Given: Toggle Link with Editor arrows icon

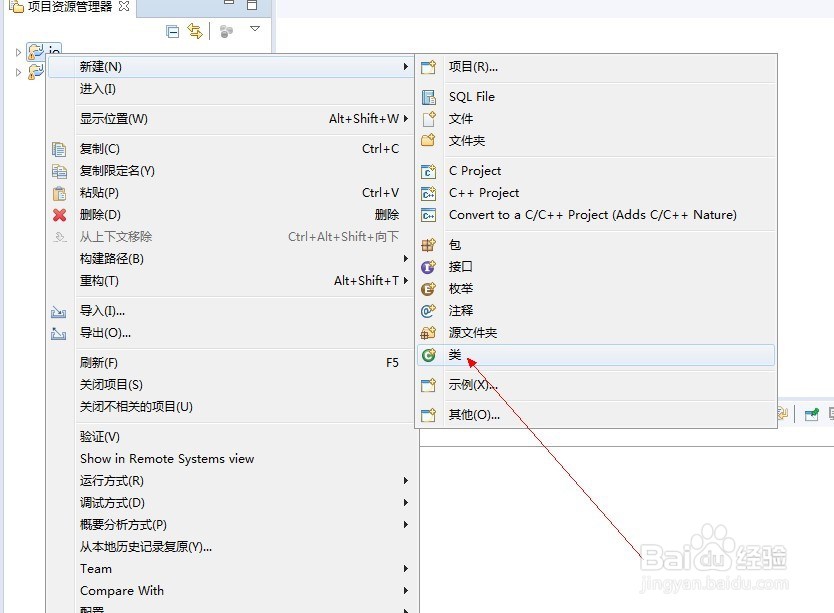Looking at the screenshot, I should point(195,31).
